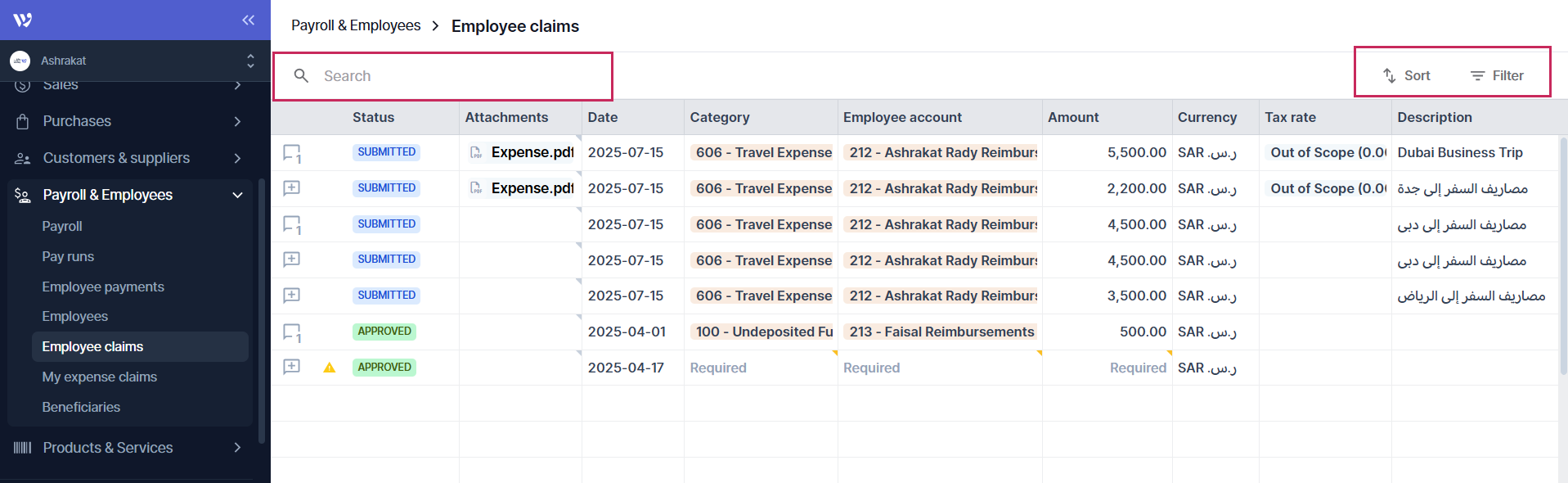This screenshot has width=1568, height=483.
Task: Click into the Search field
Action: (458, 76)
